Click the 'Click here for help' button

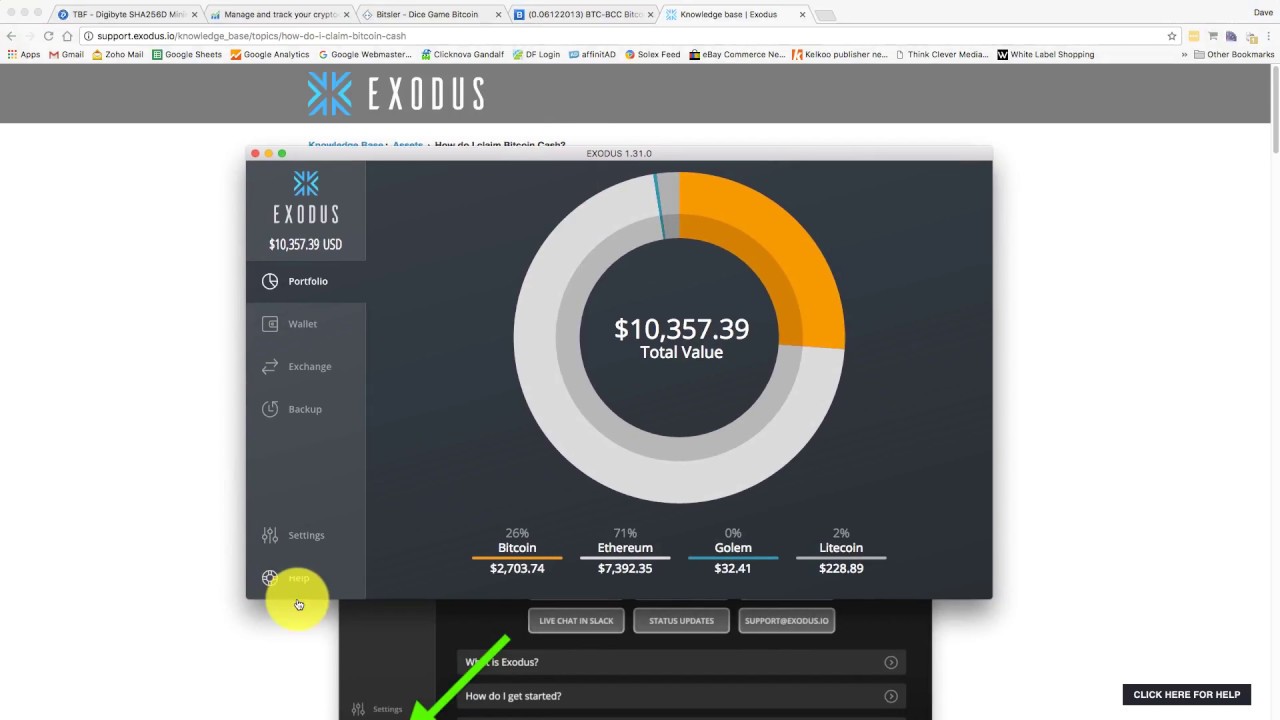coord(1186,695)
